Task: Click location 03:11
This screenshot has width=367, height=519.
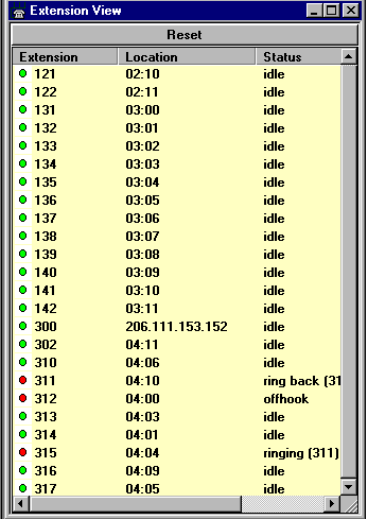Action: click(142, 308)
